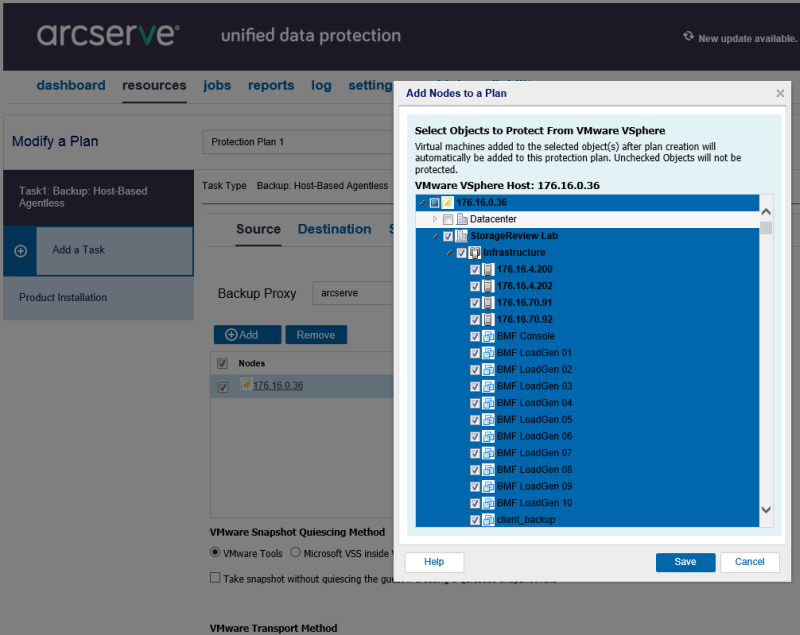Click the update refresh icon in the header

688,36
